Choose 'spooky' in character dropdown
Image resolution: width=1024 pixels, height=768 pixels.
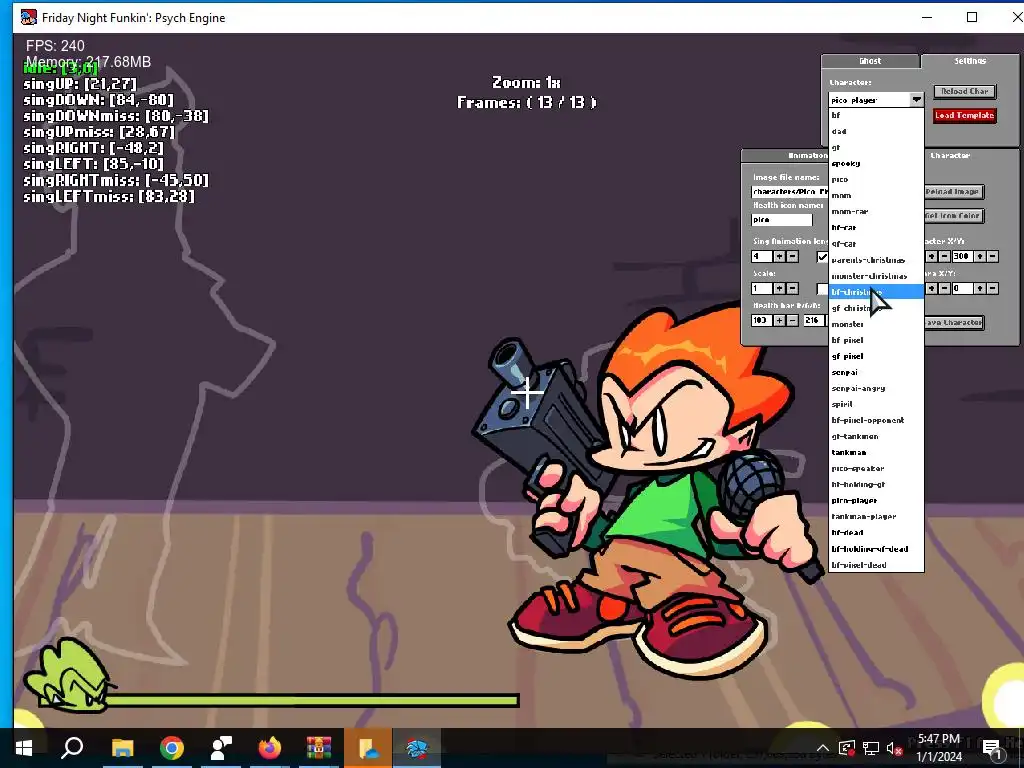[x=876, y=163]
